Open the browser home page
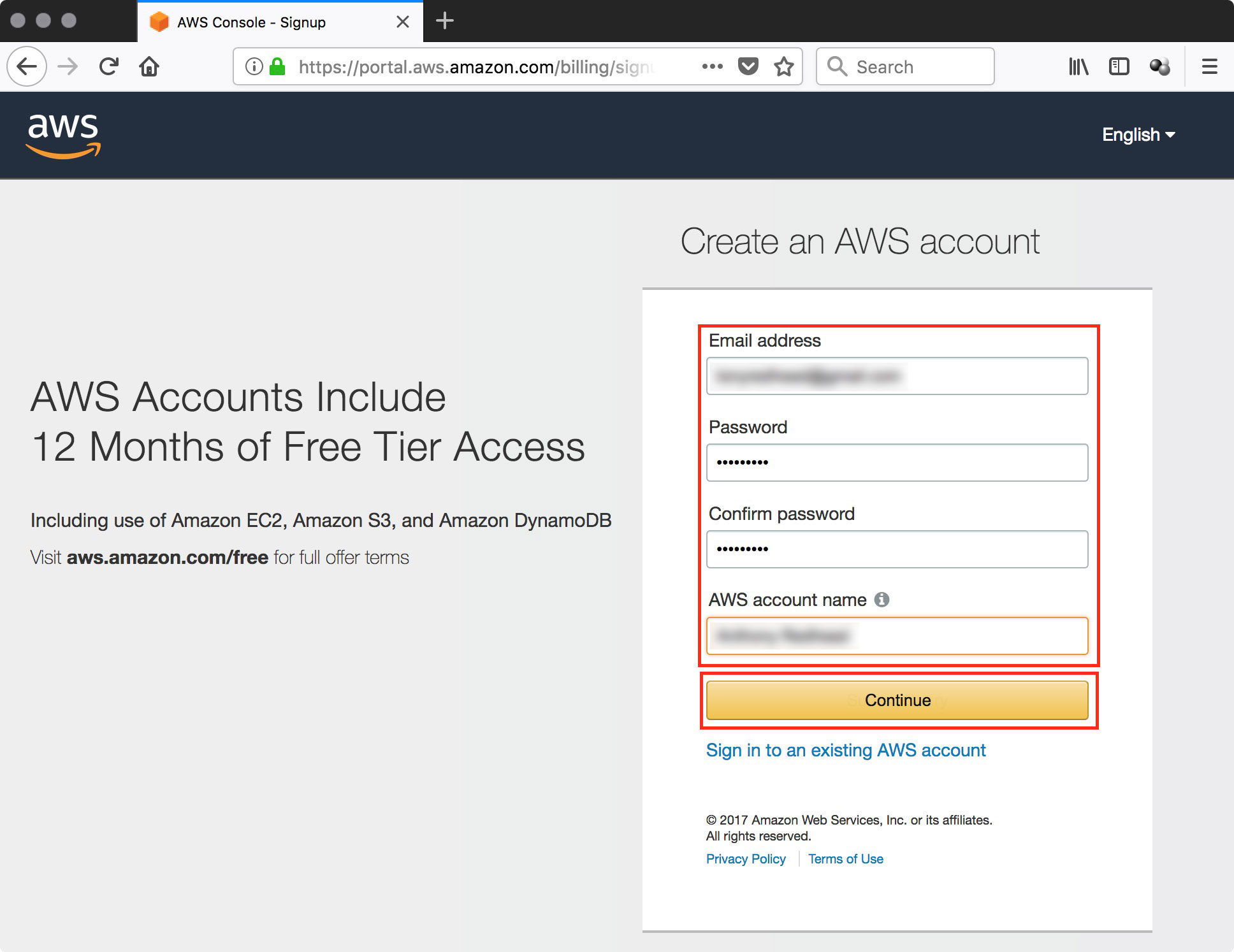Image resolution: width=1234 pixels, height=952 pixels. (x=149, y=66)
